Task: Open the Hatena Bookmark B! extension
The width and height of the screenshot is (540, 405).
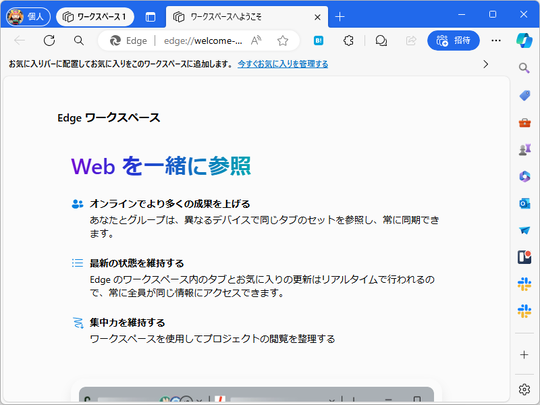Action: 319,41
